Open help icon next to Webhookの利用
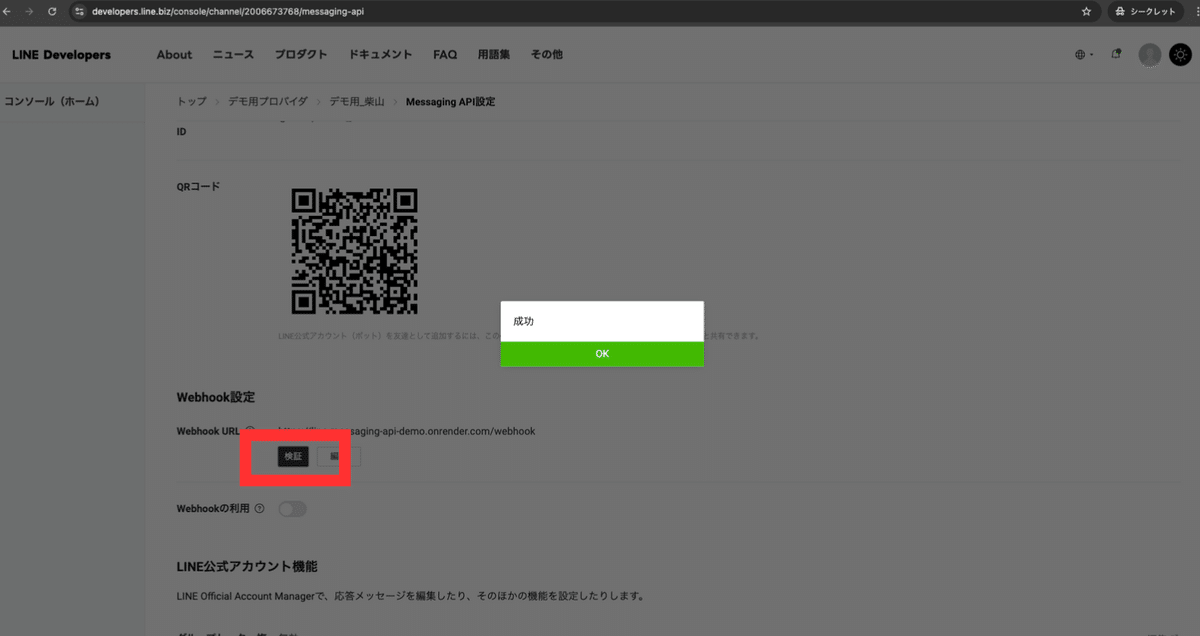This screenshot has width=1200, height=636. (x=260, y=509)
